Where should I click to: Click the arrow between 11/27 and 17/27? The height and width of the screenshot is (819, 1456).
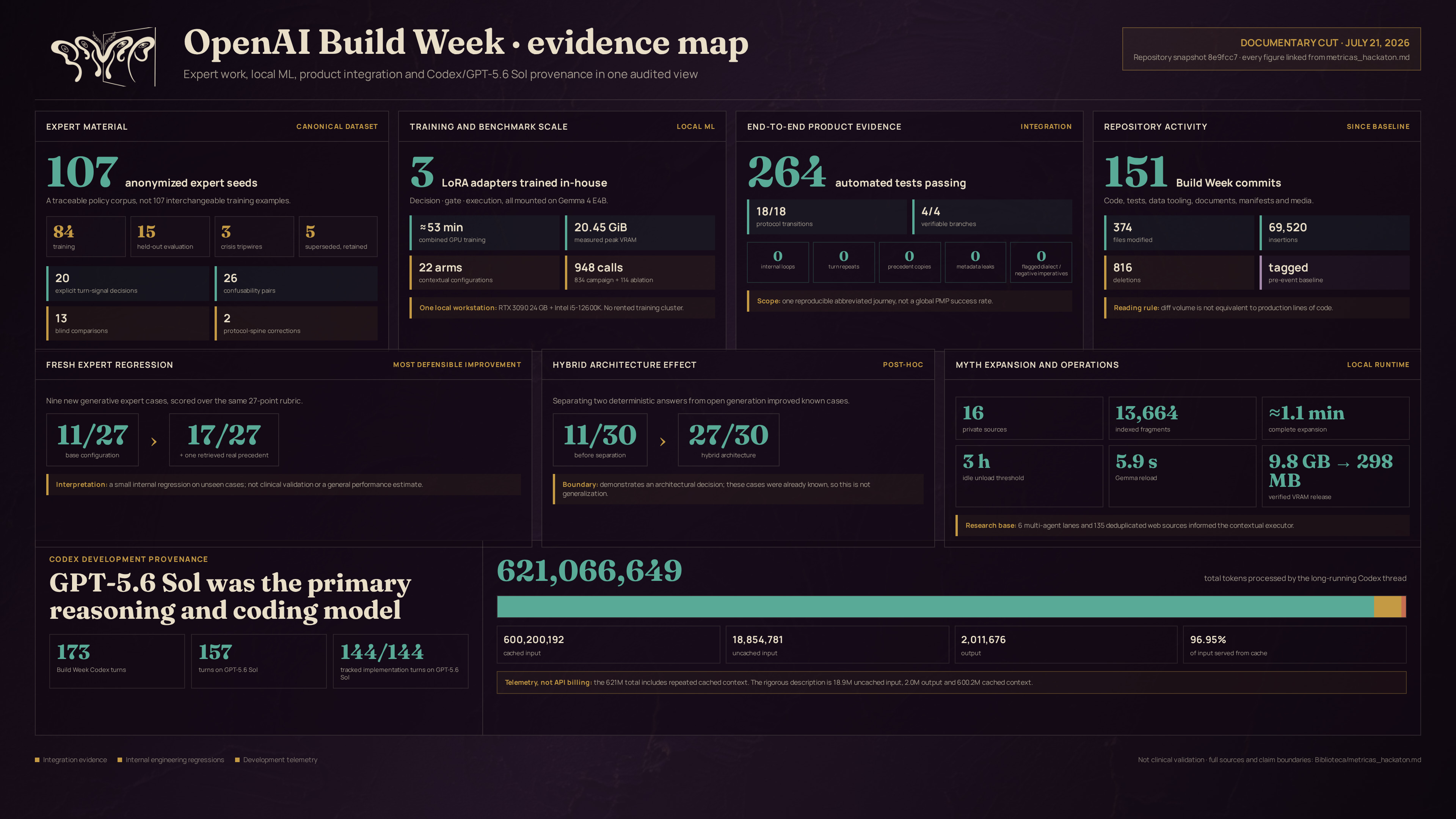pos(154,441)
